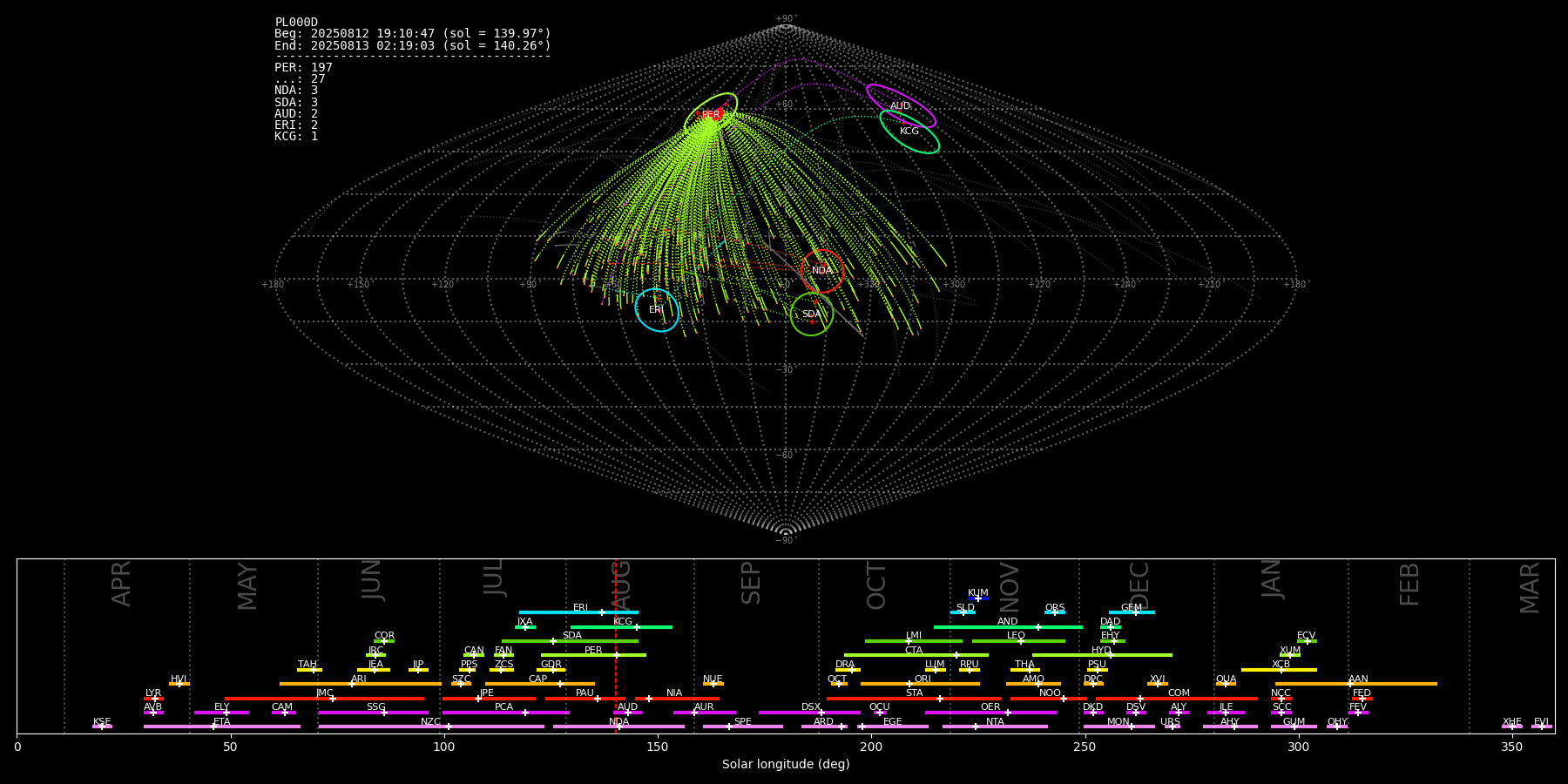
Task: Click the 350 tick label on solar longitude axis
Action: (1512, 747)
